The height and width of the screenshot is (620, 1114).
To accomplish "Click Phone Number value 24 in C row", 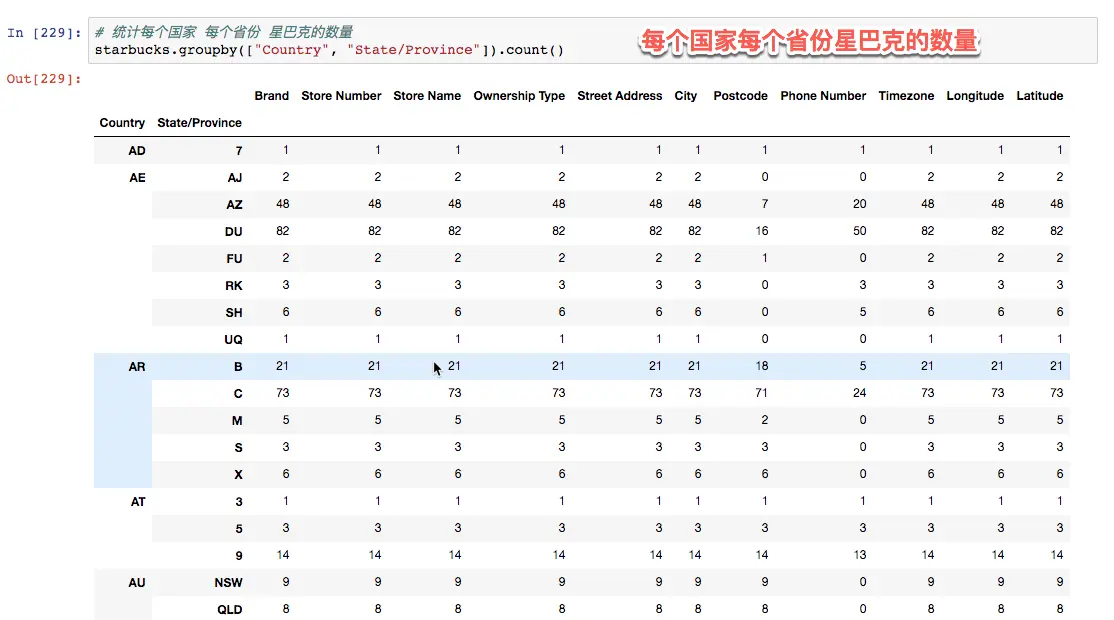I will [860, 393].
